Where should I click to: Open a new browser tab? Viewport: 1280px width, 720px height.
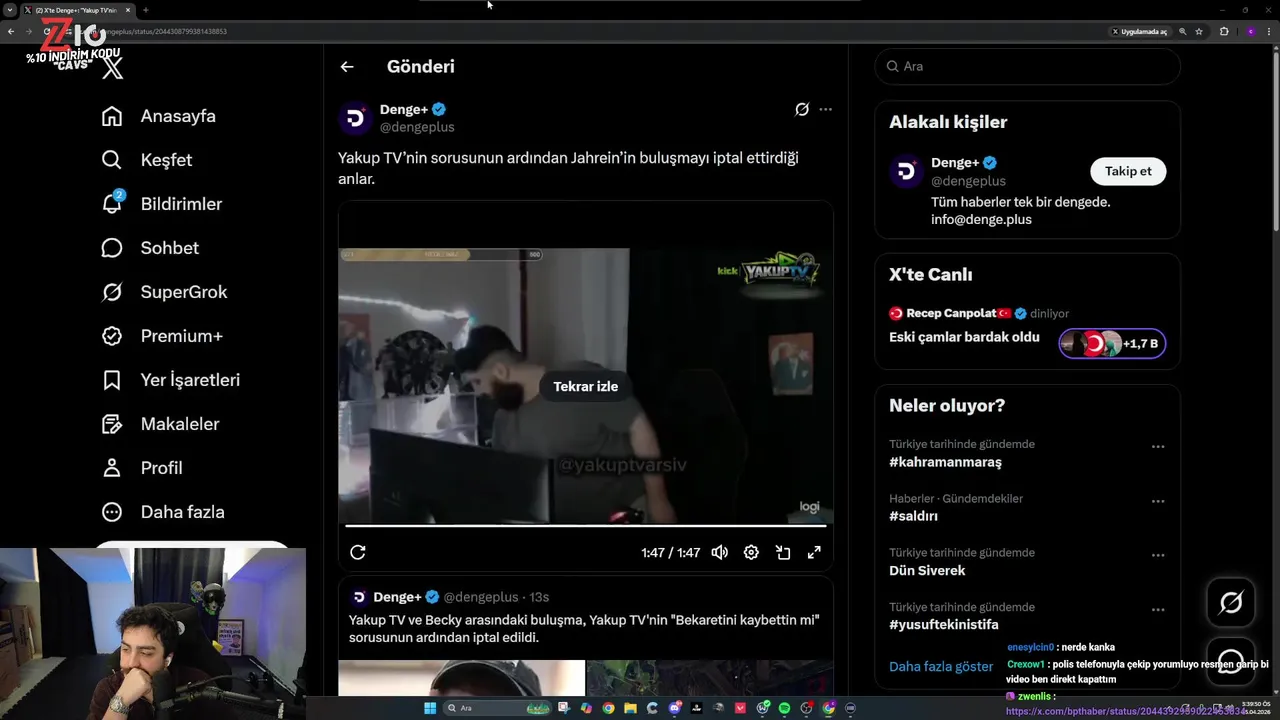pos(145,10)
